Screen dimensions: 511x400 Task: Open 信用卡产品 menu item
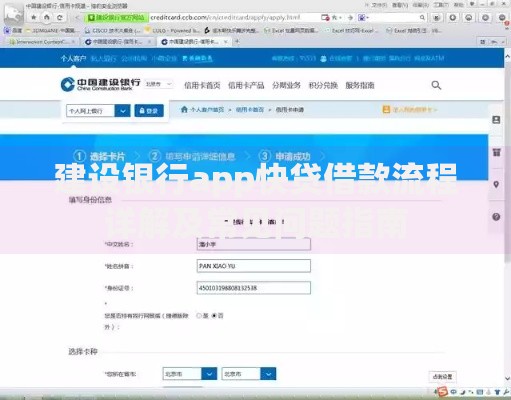pyautogui.click(x=246, y=85)
